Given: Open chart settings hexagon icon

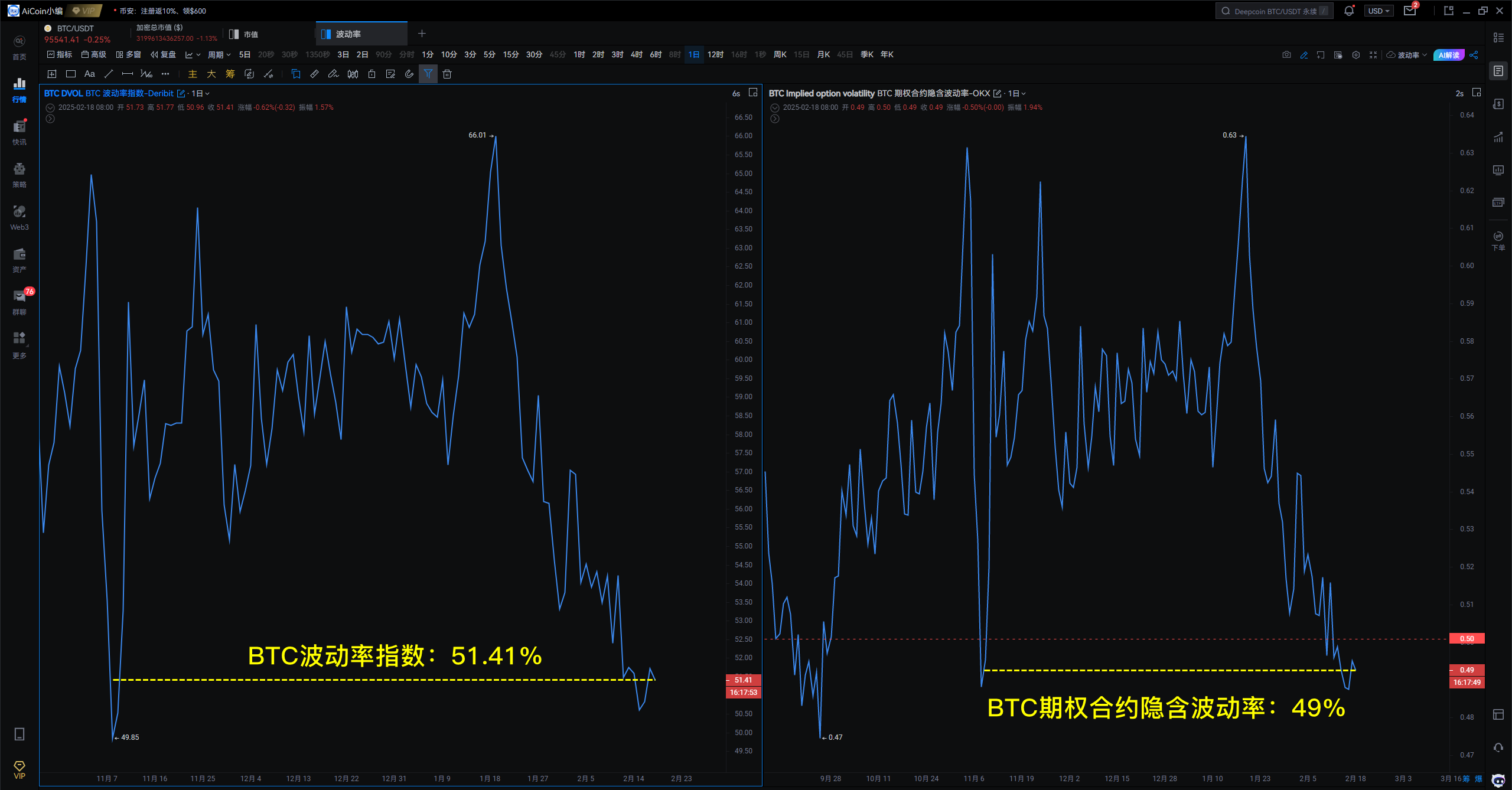Looking at the screenshot, I should 1356,55.
